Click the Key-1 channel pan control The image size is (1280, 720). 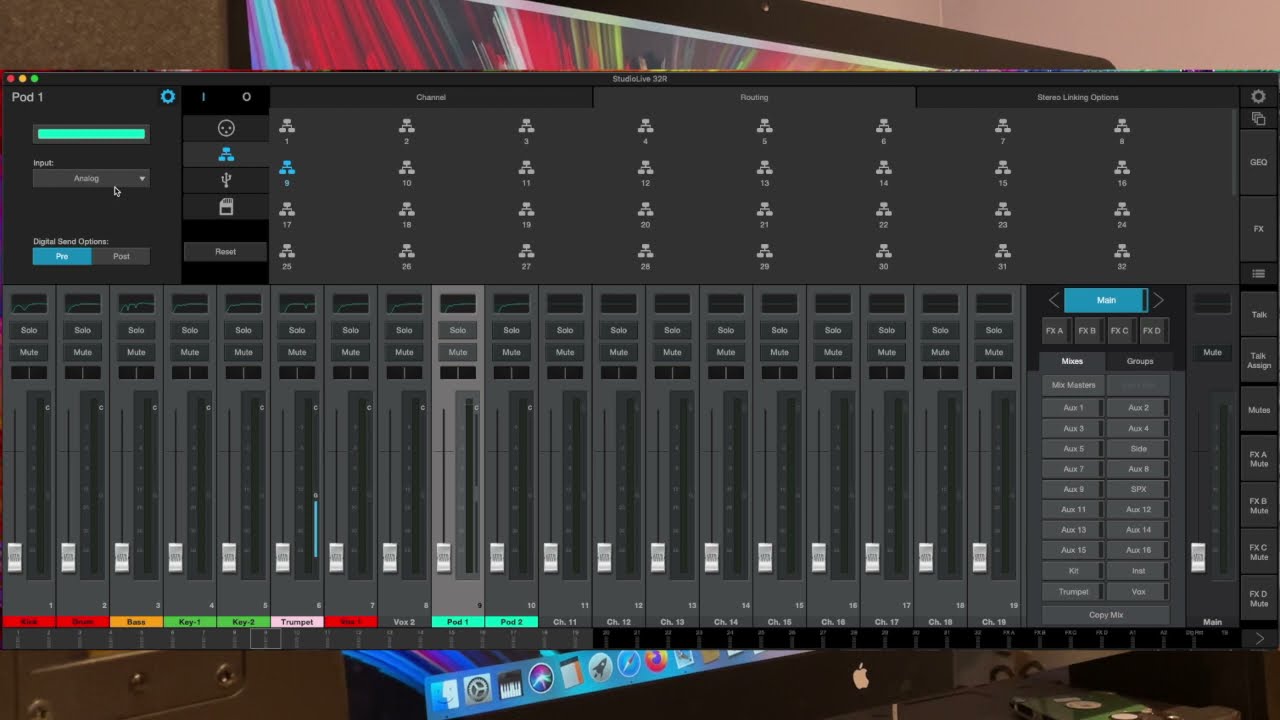click(190, 373)
